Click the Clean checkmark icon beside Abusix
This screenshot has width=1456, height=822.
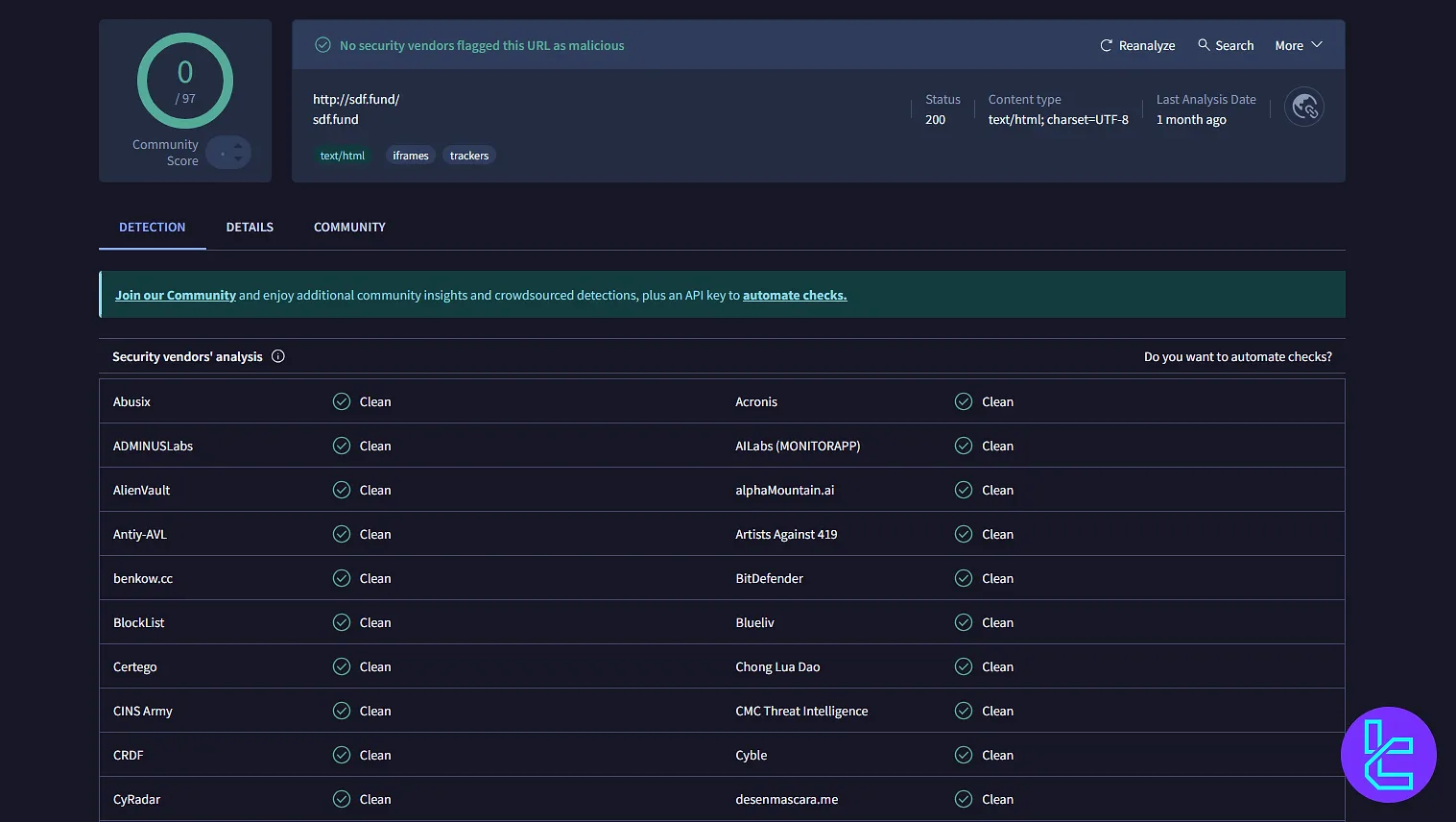pyautogui.click(x=342, y=401)
